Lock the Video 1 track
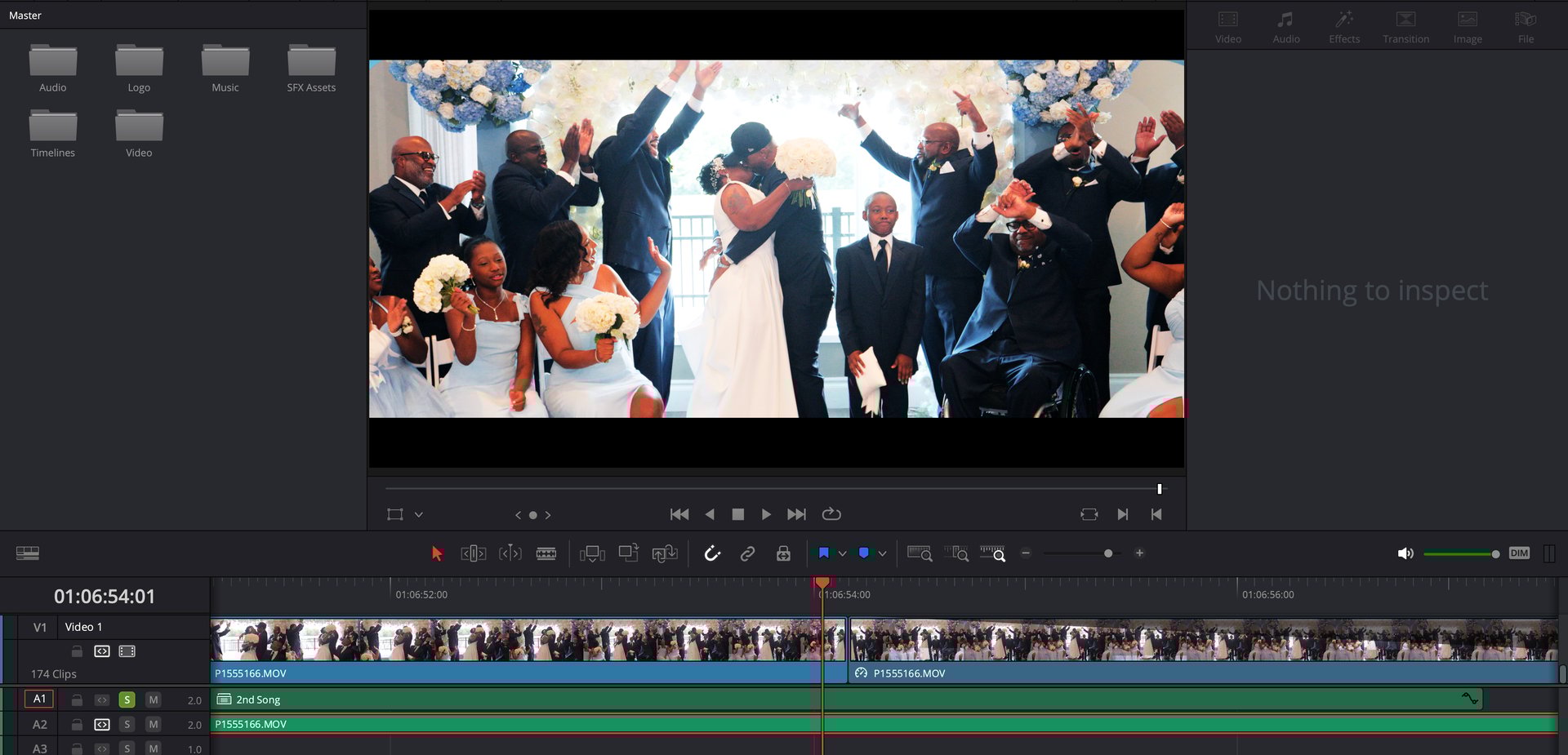This screenshot has height=755, width=1568. tap(77, 651)
